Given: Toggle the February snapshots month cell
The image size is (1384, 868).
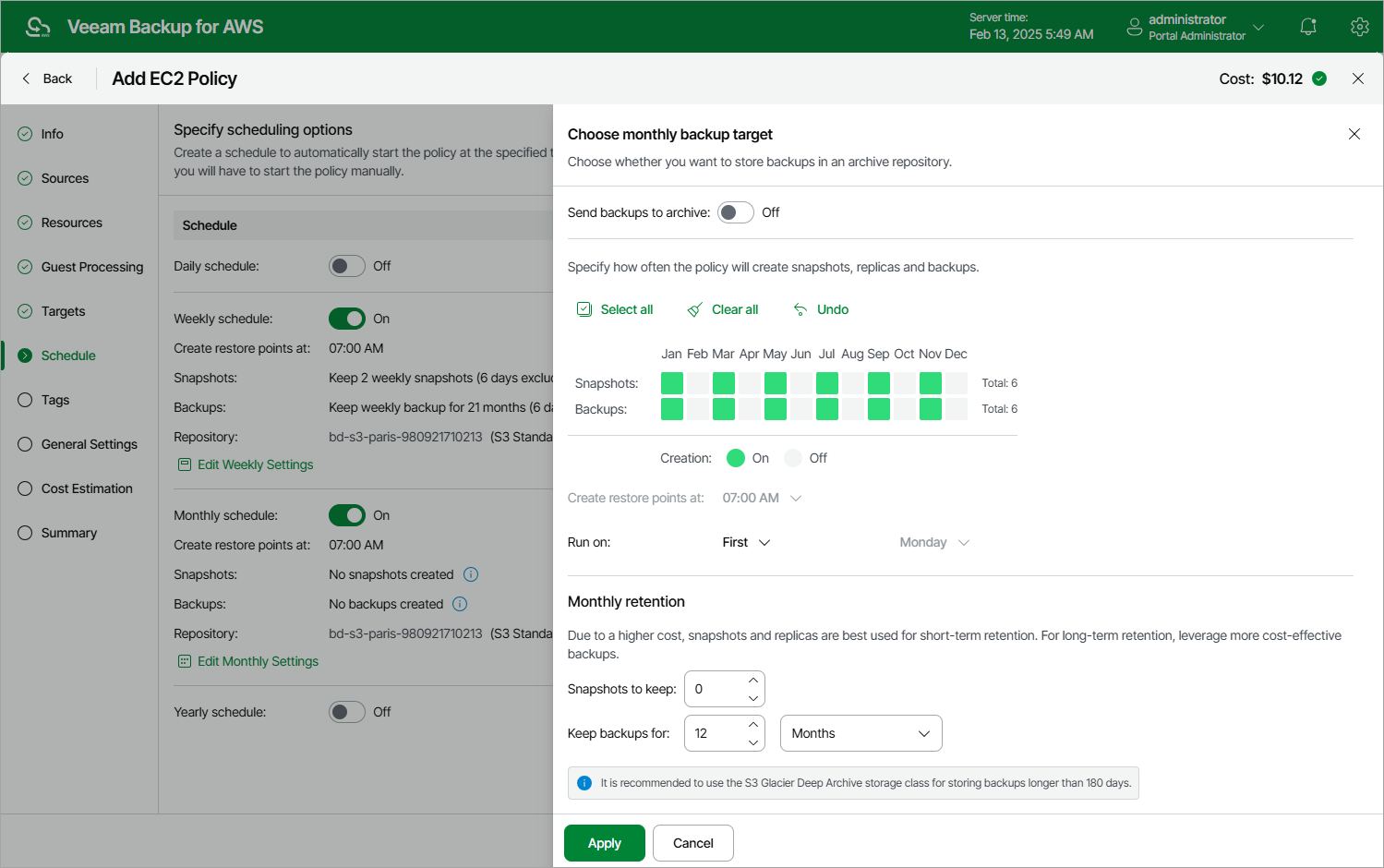Looking at the screenshot, I should (x=698, y=383).
